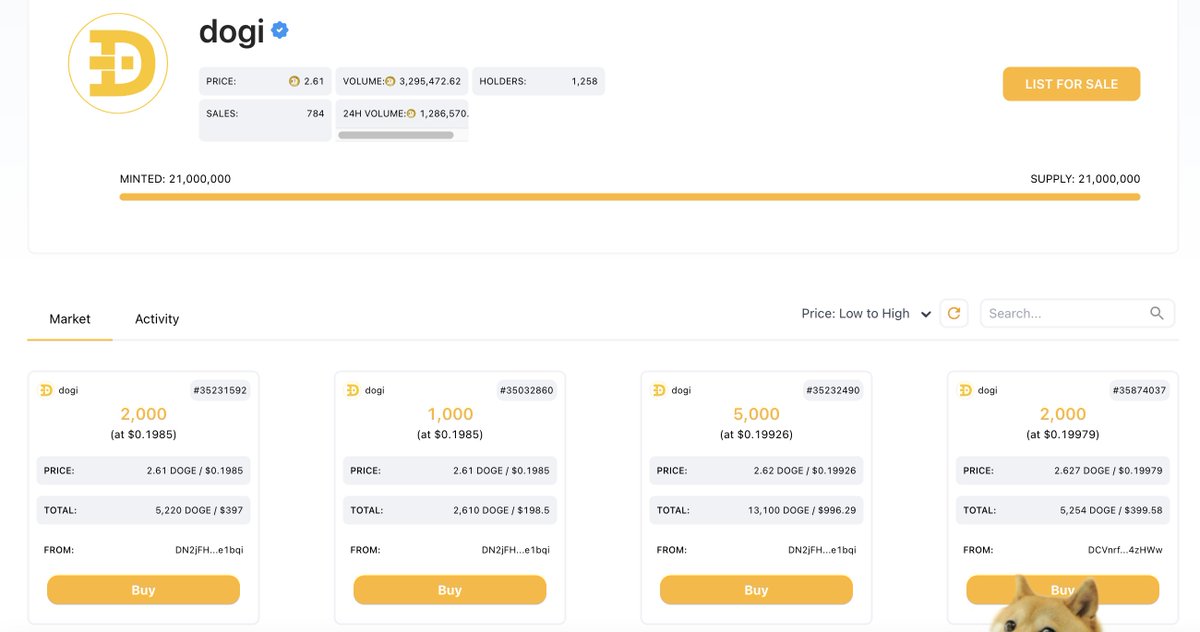Click seller address on card #35032860
This screenshot has width=1200, height=632.
515,550
